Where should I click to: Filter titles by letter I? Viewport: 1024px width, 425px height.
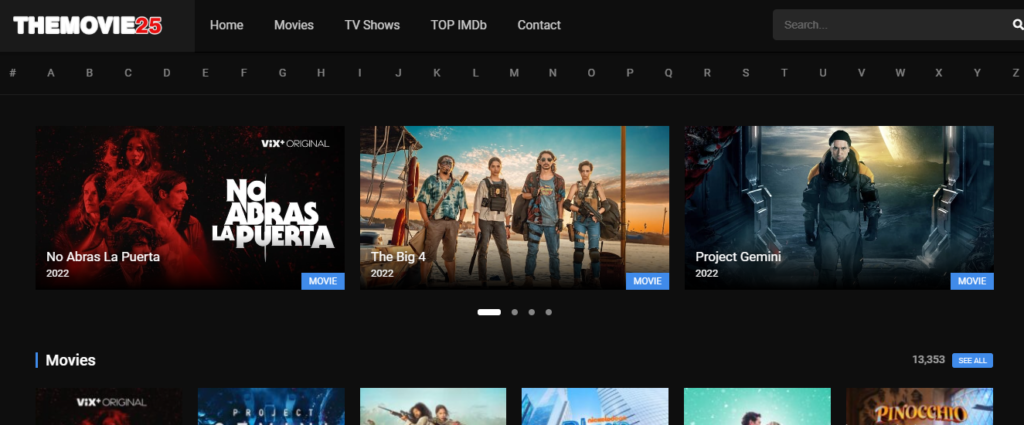pyautogui.click(x=359, y=72)
